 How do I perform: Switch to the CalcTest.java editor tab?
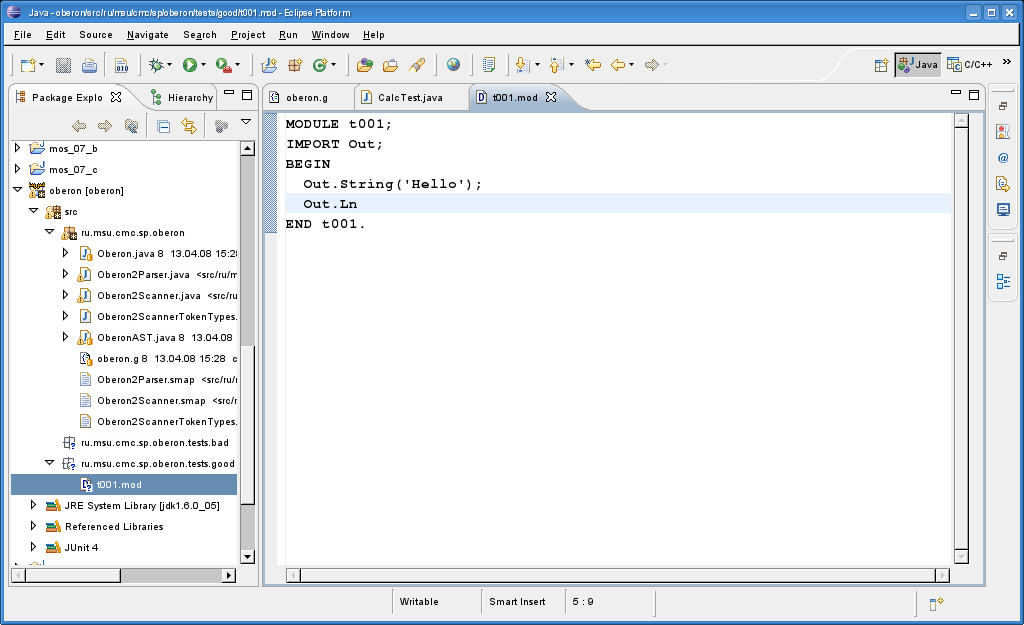click(409, 98)
